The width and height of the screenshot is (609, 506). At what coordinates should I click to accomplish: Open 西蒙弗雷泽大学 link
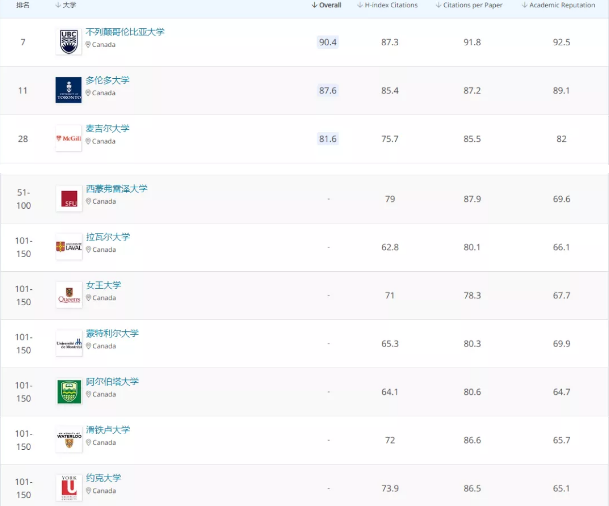coord(117,189)
